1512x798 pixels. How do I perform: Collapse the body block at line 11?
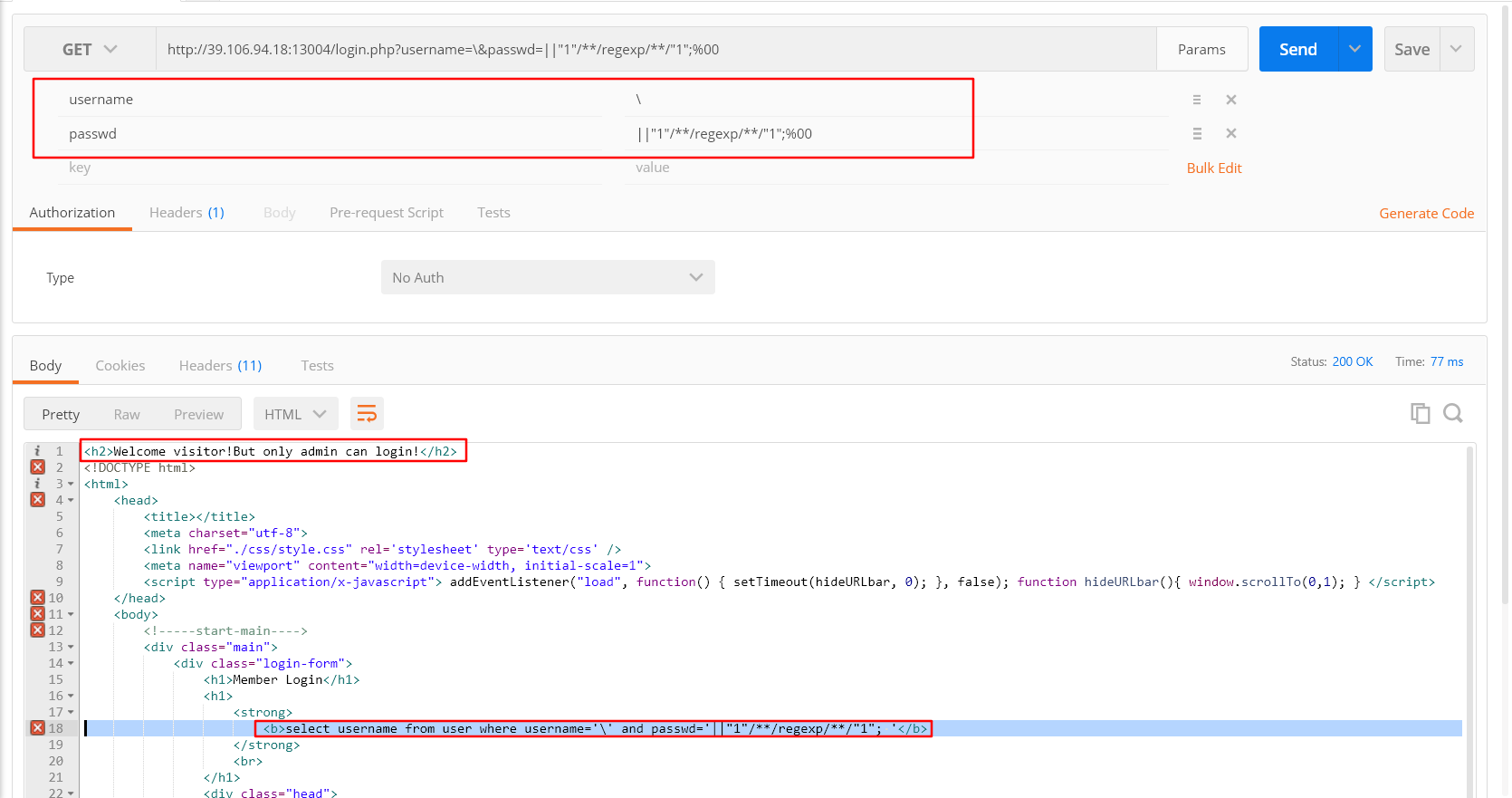[71, 615]
